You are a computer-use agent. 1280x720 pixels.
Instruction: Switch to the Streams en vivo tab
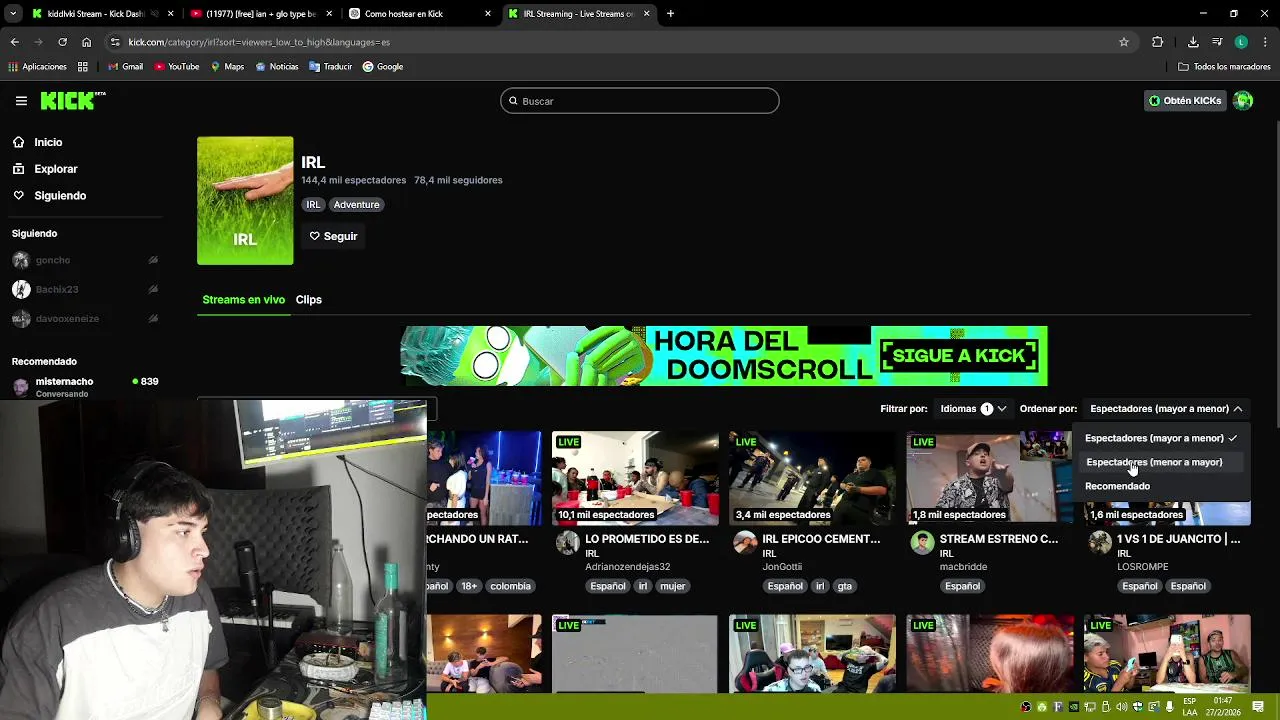tap(243, 300)
